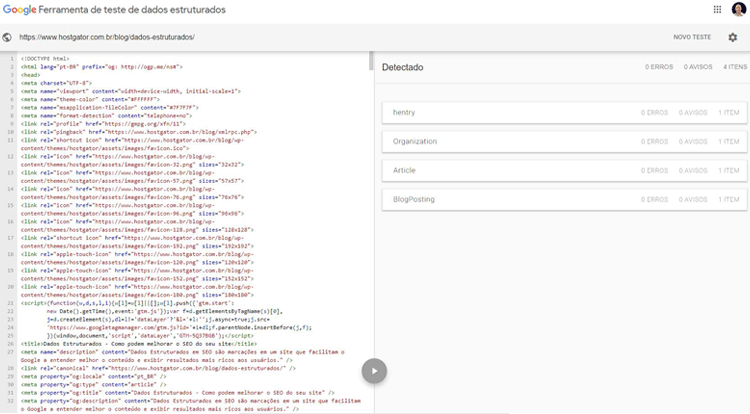Click the 0 ERROS label on hentry row
The width and height of the screenshot is (750, 414).
click(654, 113)
